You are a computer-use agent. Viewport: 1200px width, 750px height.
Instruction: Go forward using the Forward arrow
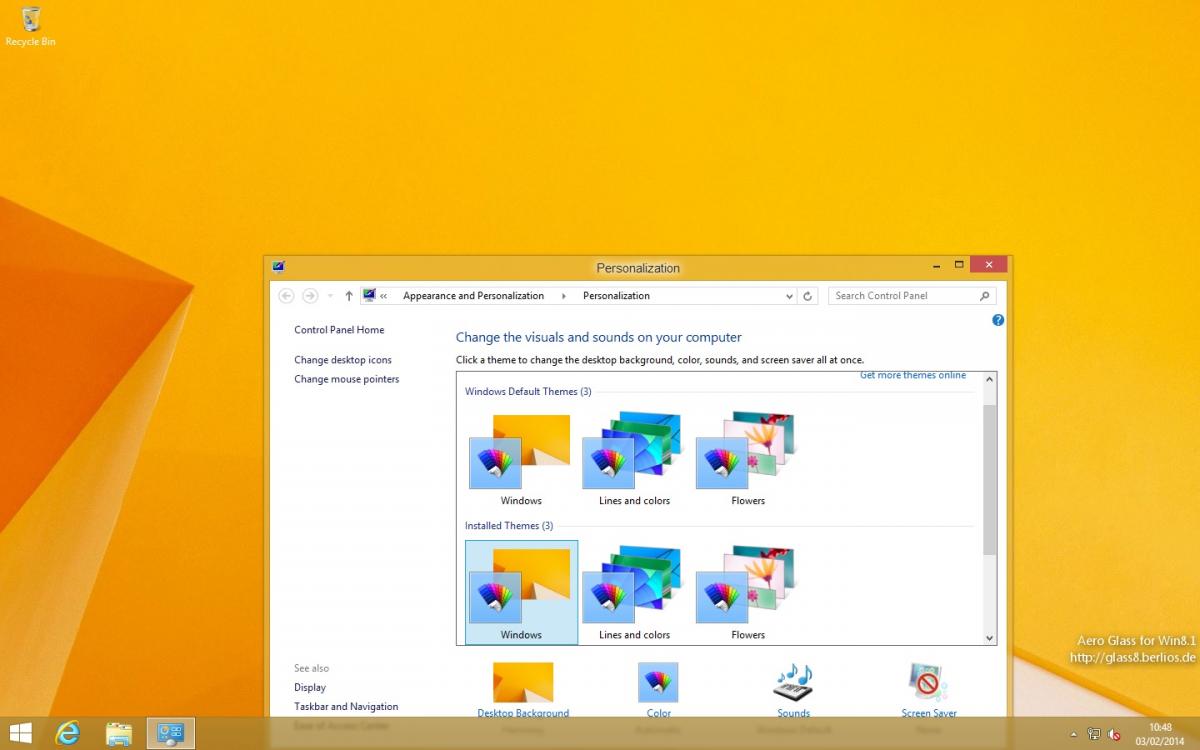pyautogui.click(x=310, y=296)
